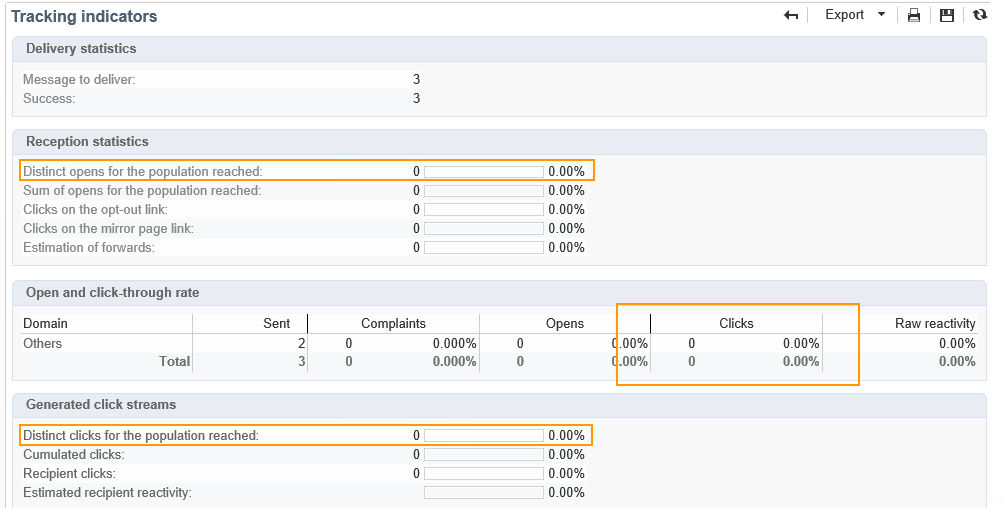Save the report with the floppy disk icon
Viewport: 1004px width, 512px height.
point(946,15)
